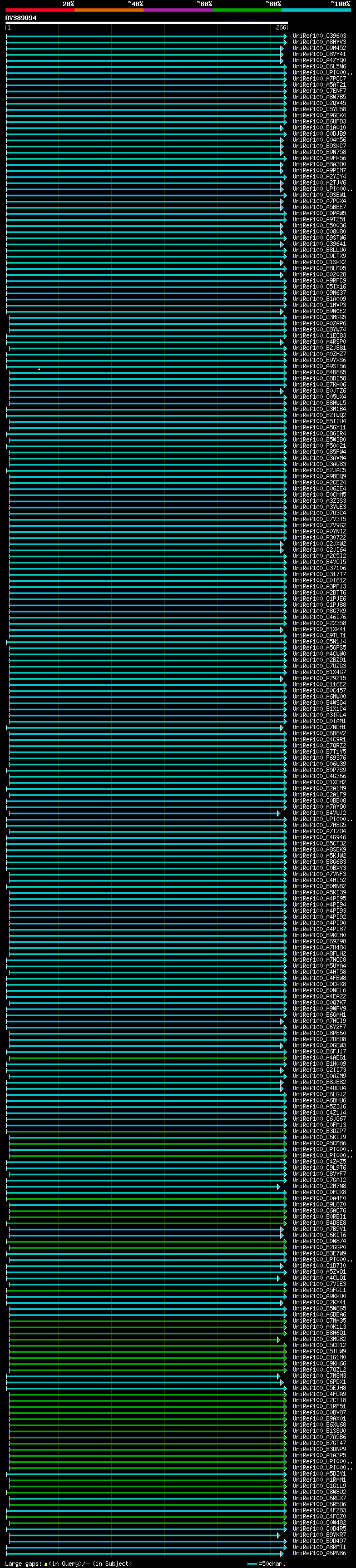Select the UniRef100_B9N758 entry
Image resolution: width=356 pixels, height=1568 pixels.
coord(319,152)
